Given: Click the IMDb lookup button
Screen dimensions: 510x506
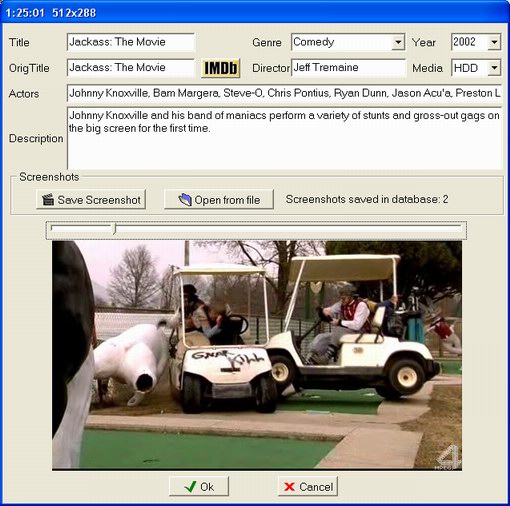Looking at the screenshot, I should click(221, 68).
